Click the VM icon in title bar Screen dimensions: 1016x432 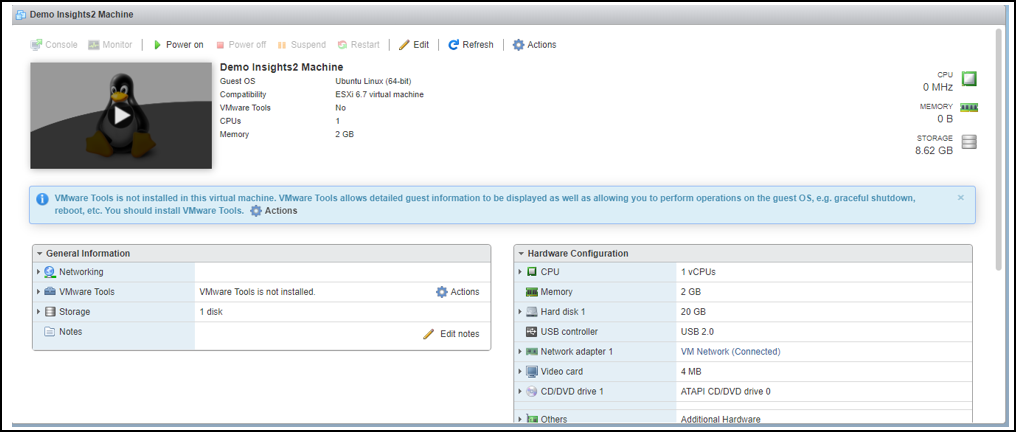point(21,14)
